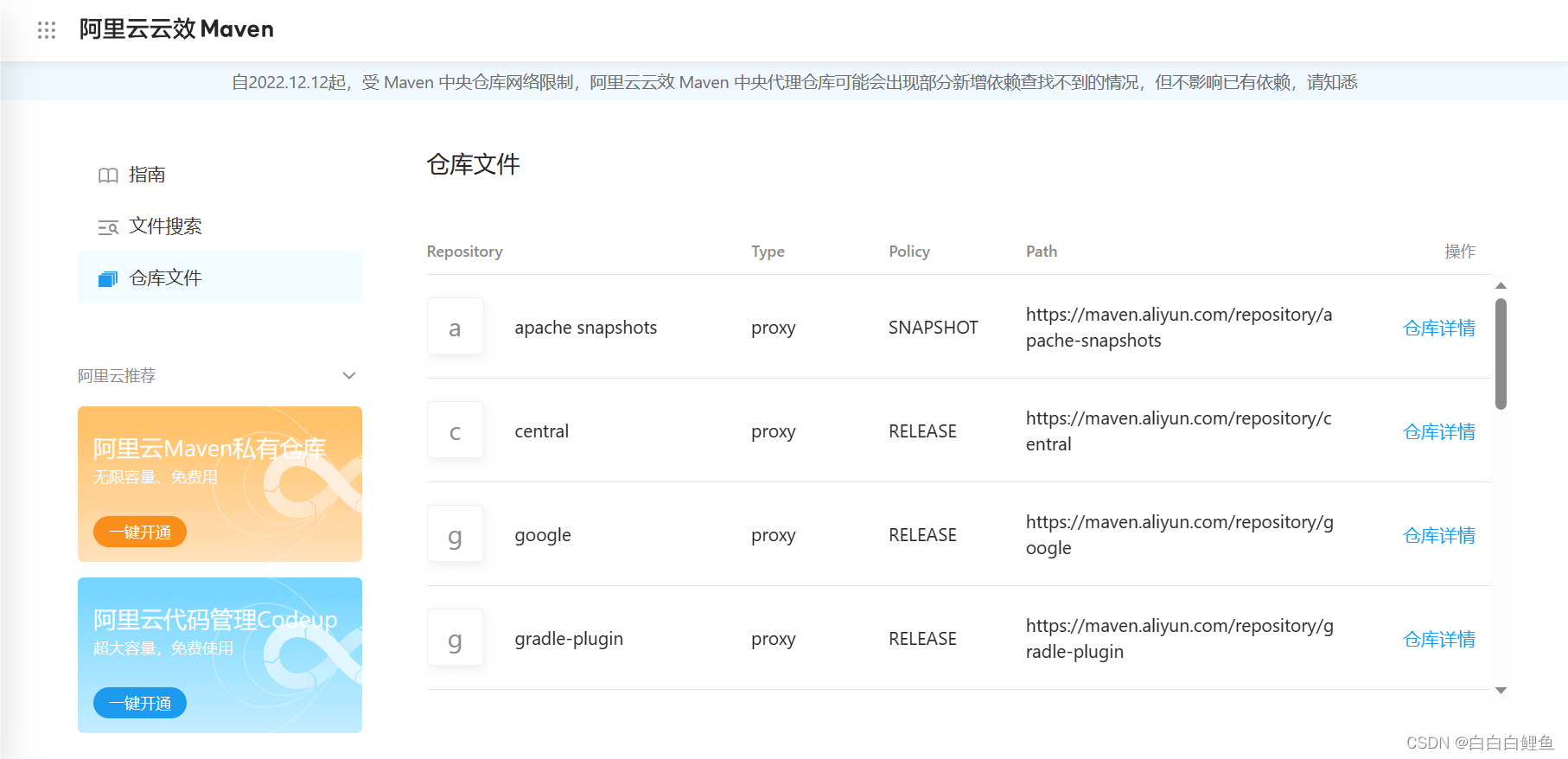
Task: Click the repository files folder icon
Action: click(x=108, y=278)
